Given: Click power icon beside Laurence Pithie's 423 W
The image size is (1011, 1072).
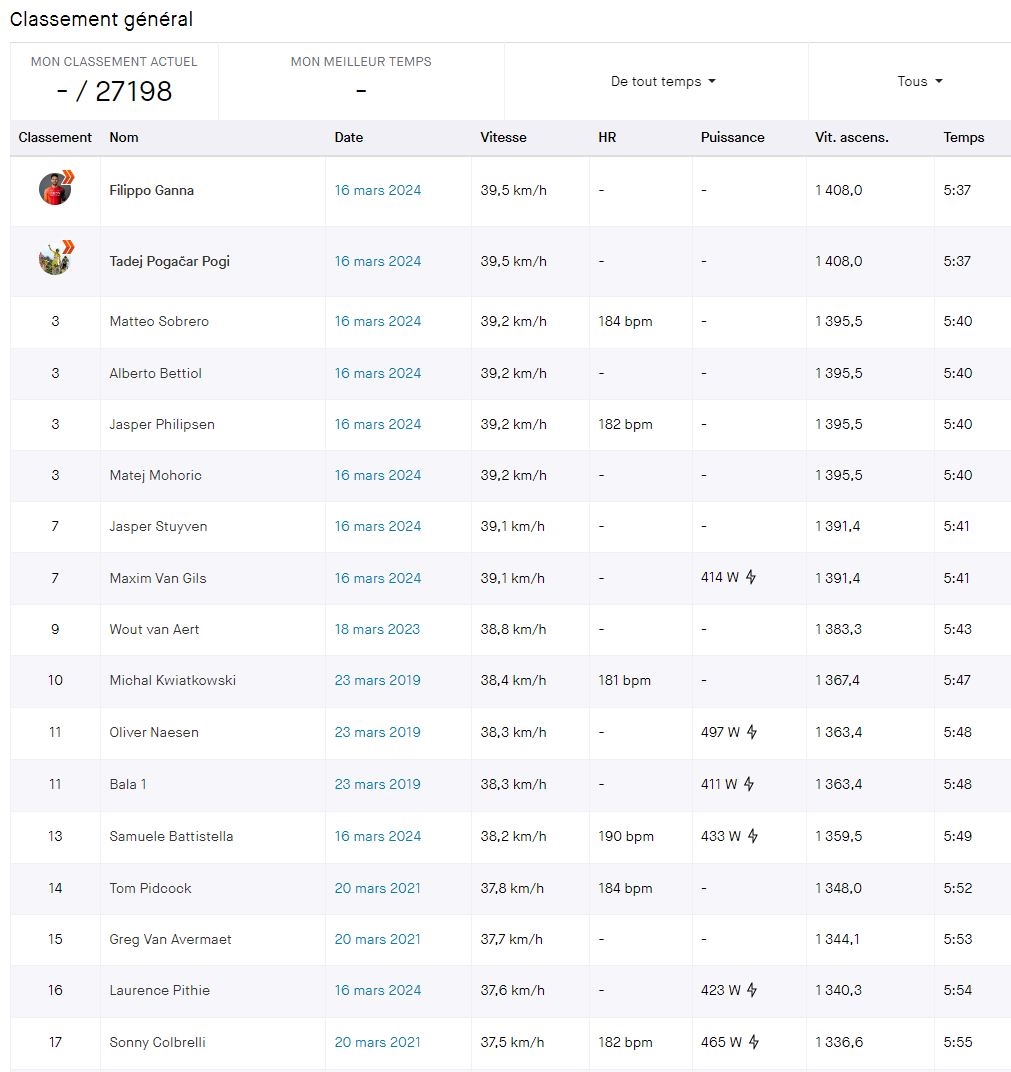Looking at the screenshot, I should pos(752,990).
